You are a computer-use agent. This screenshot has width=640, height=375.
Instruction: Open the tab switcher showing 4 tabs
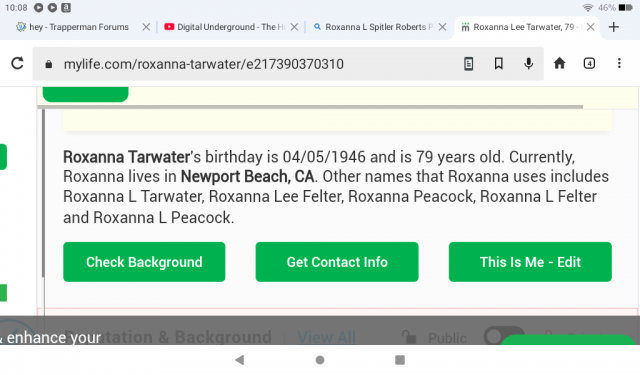(x=589, y=63)
